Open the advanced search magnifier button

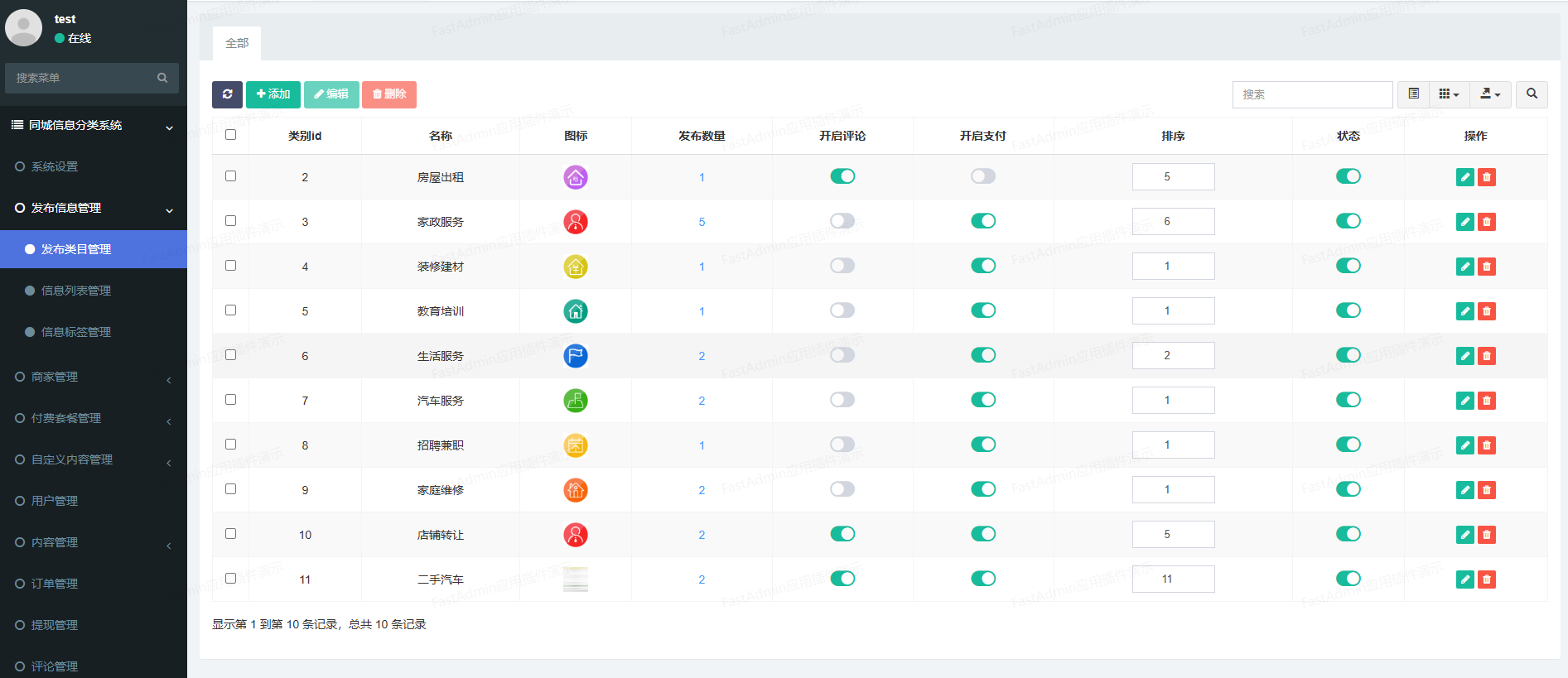pyautogui.click(x=1532, y=94)
